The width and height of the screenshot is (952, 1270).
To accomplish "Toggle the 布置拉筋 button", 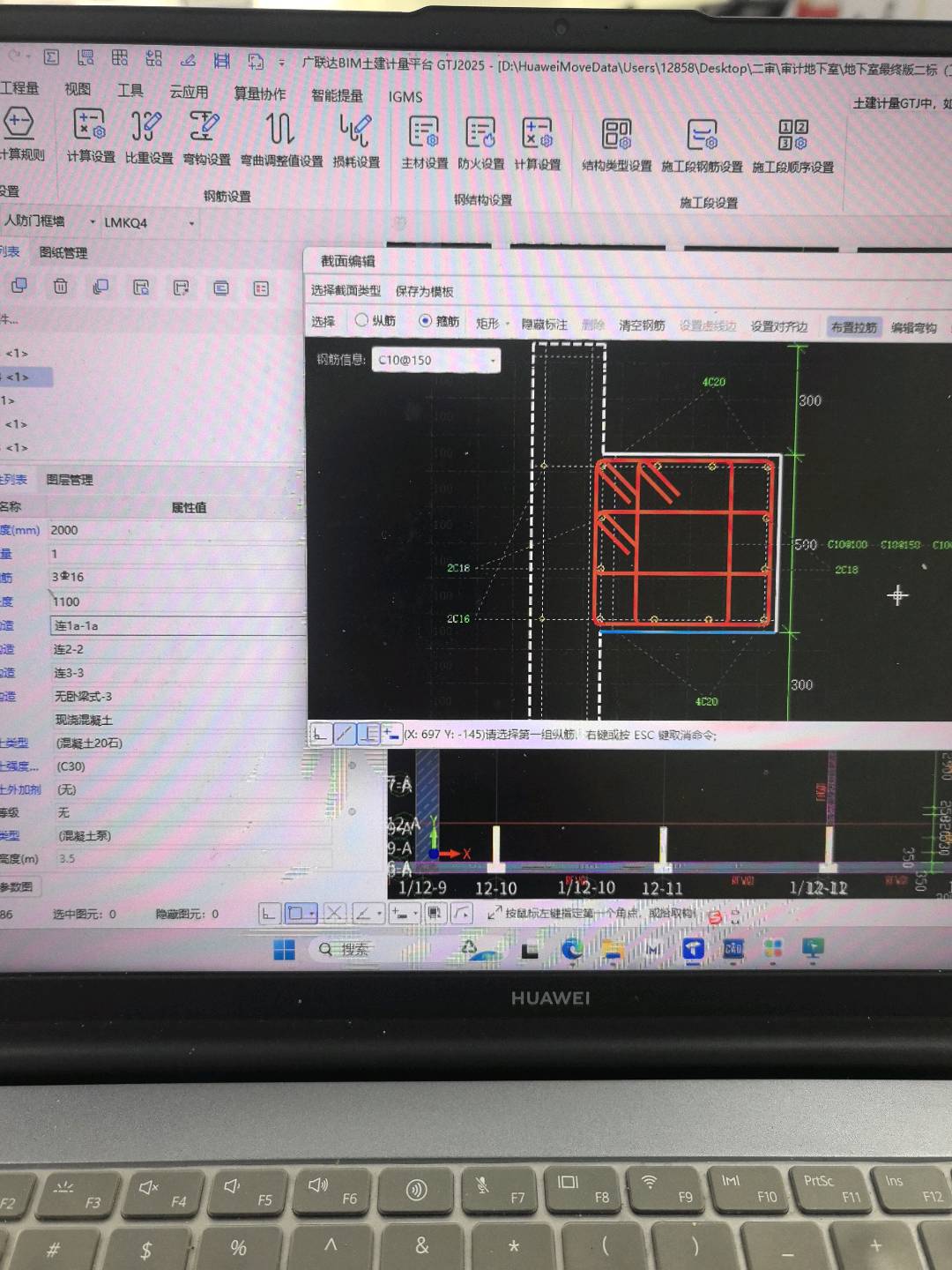I will (x=853, y=327).
